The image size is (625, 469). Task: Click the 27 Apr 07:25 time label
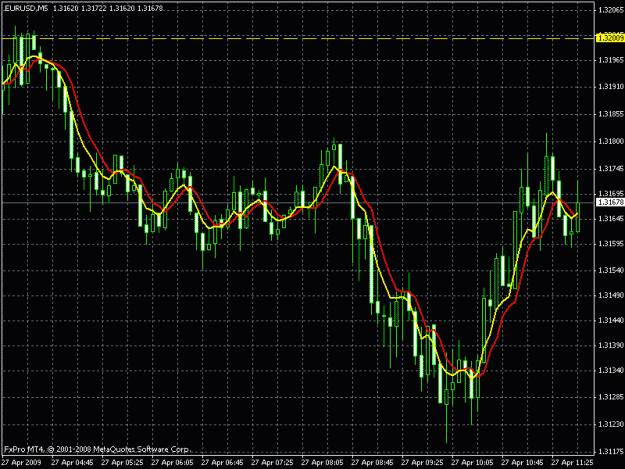(272, 463)
